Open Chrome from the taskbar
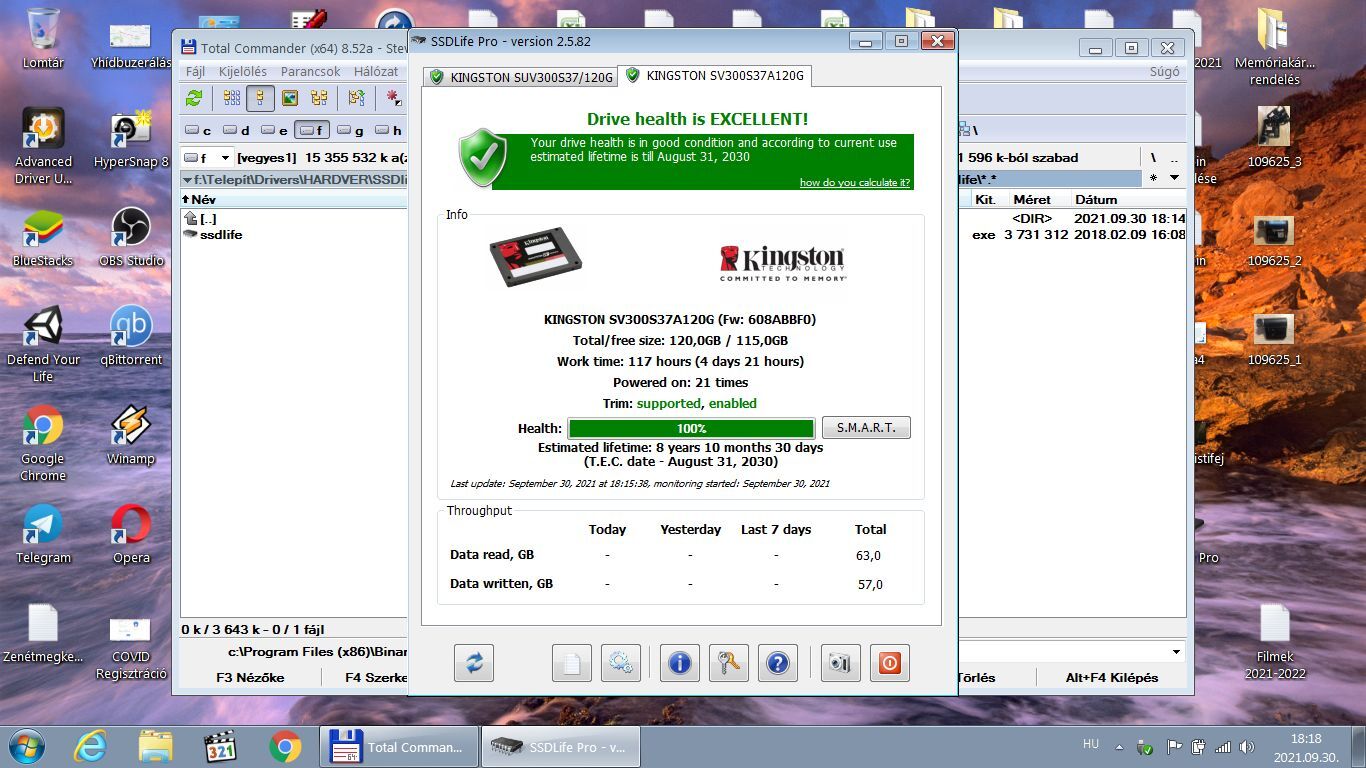This screenshot has width=1366, height=768. tap(285, 747)
